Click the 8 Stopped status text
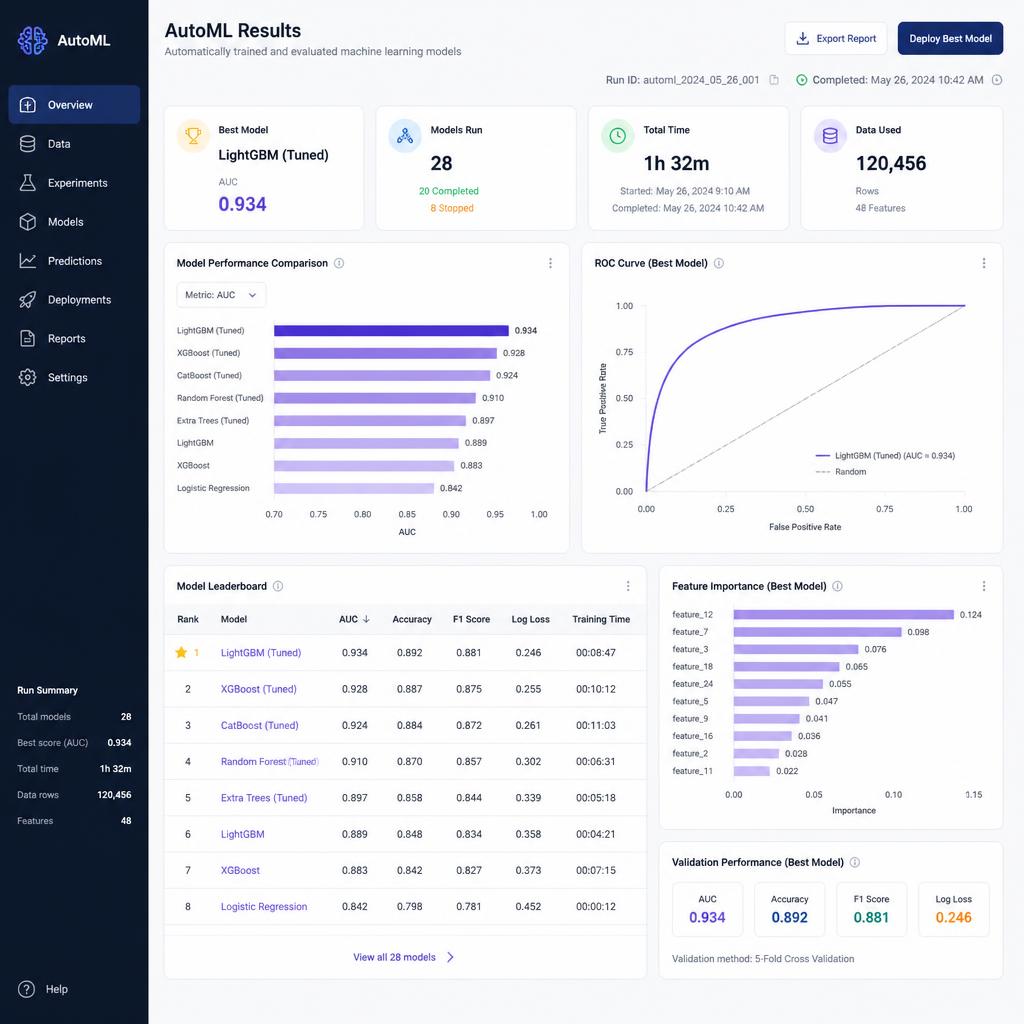 pos(452,208)
